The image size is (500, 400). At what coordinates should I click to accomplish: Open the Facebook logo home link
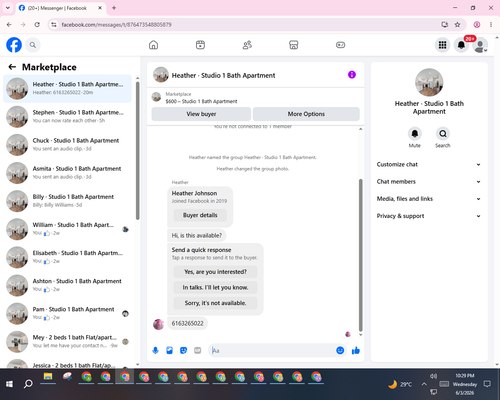[14, 45]
